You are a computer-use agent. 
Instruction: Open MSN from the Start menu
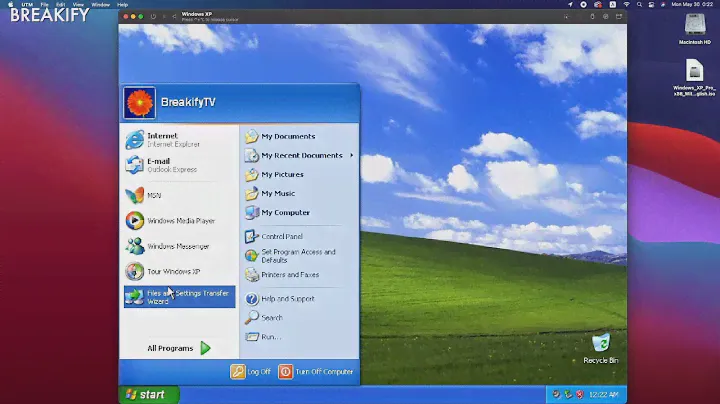154,195
